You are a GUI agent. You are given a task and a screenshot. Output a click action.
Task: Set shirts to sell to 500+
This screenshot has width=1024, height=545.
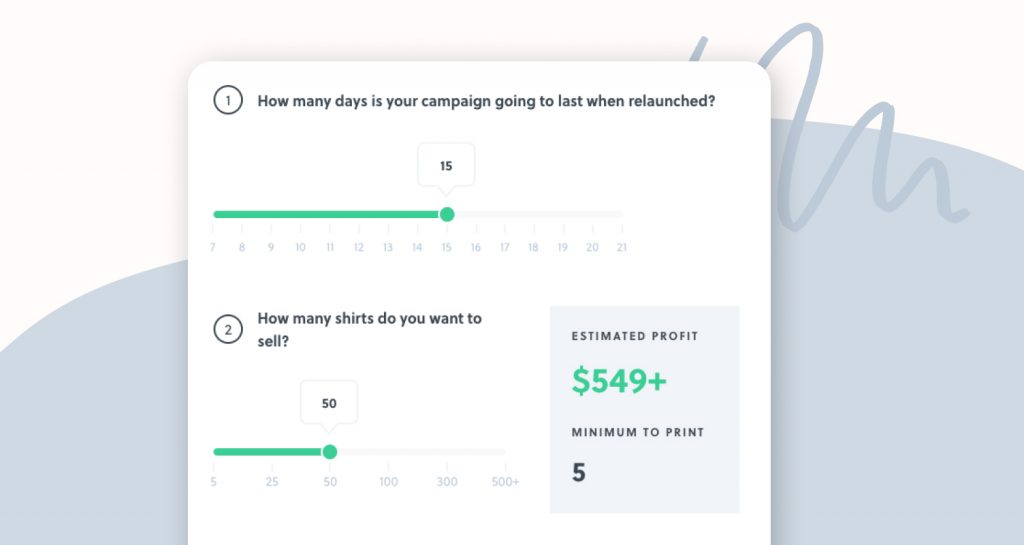pyautogui.click(x=505, y=482)
